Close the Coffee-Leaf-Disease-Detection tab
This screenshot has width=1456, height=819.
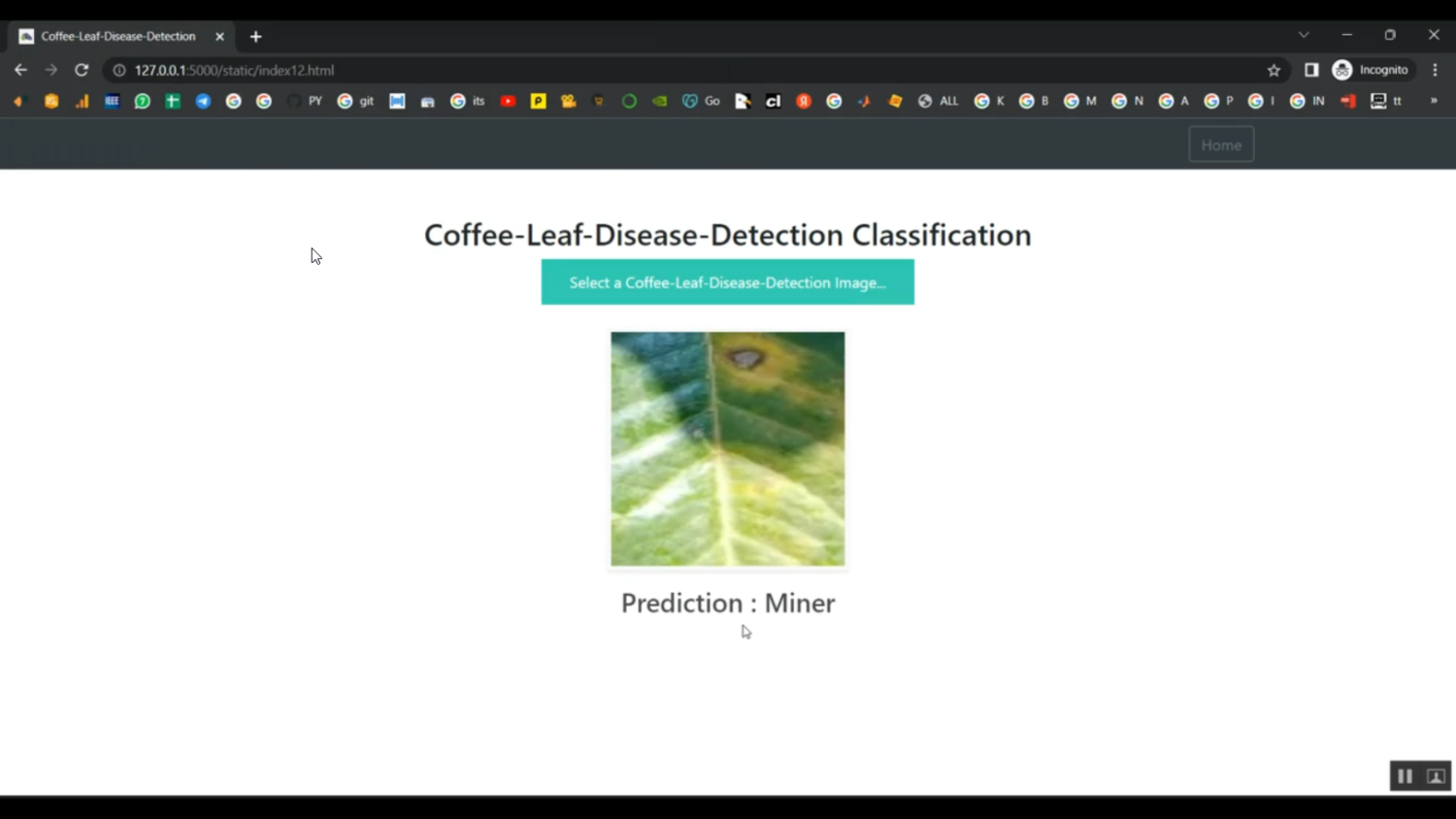click(x=219, y=37)
